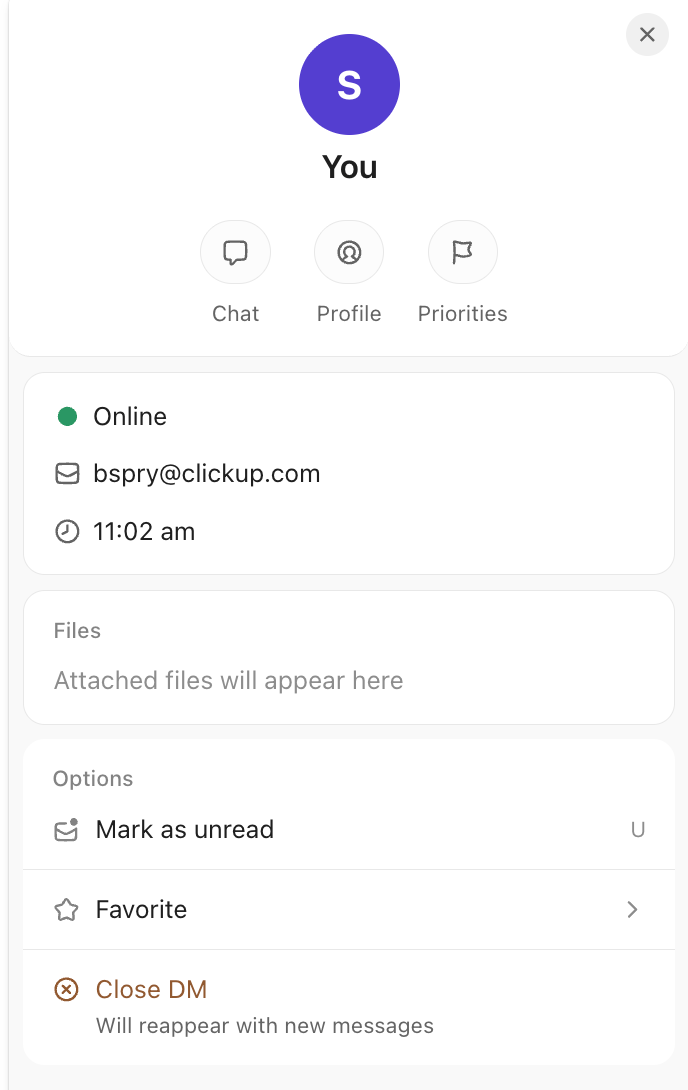Click the Online status text
The width and height of the screenshot is (688, 1090).
point(130,416)
